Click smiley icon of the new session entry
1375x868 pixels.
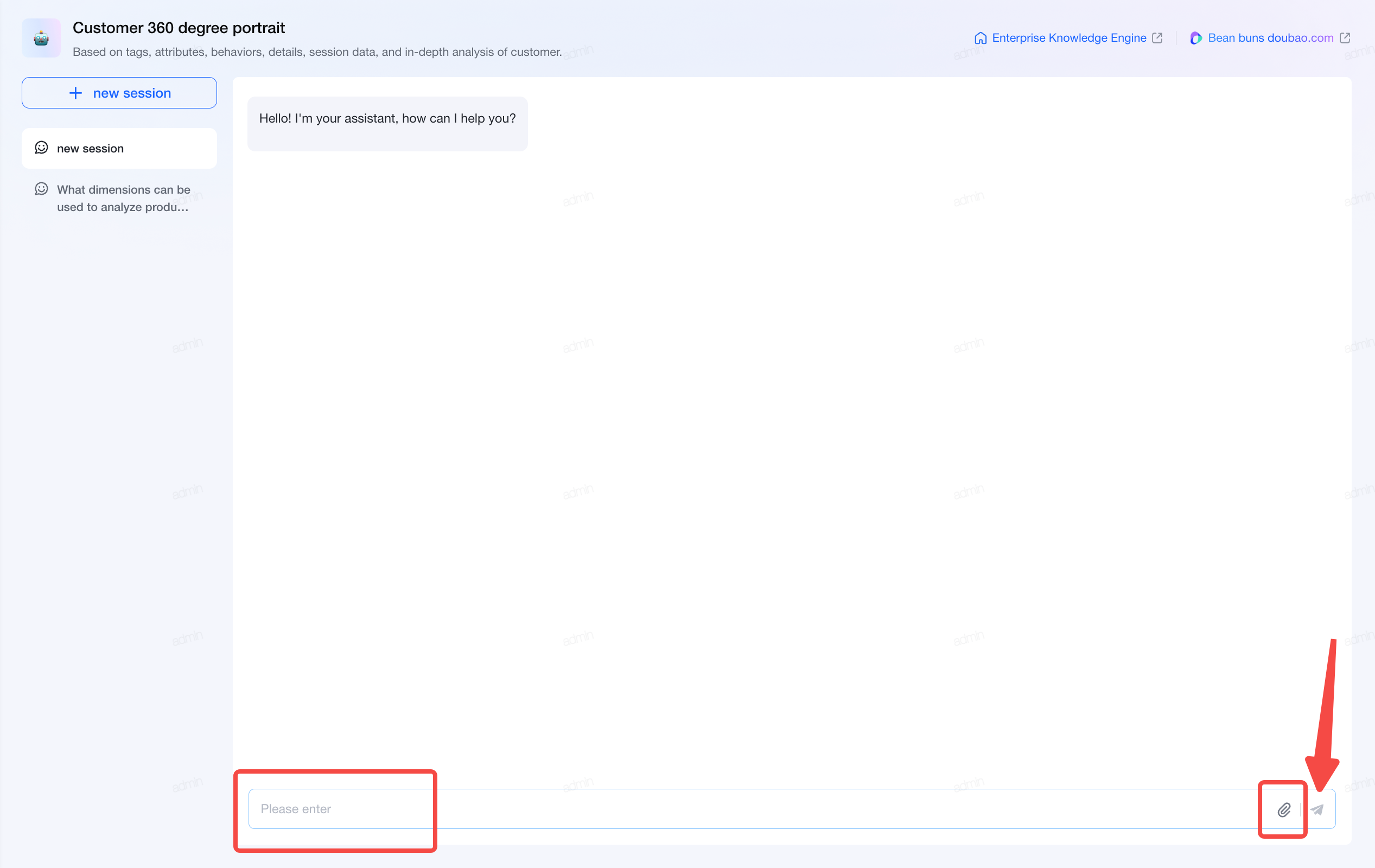pos(42,148)
